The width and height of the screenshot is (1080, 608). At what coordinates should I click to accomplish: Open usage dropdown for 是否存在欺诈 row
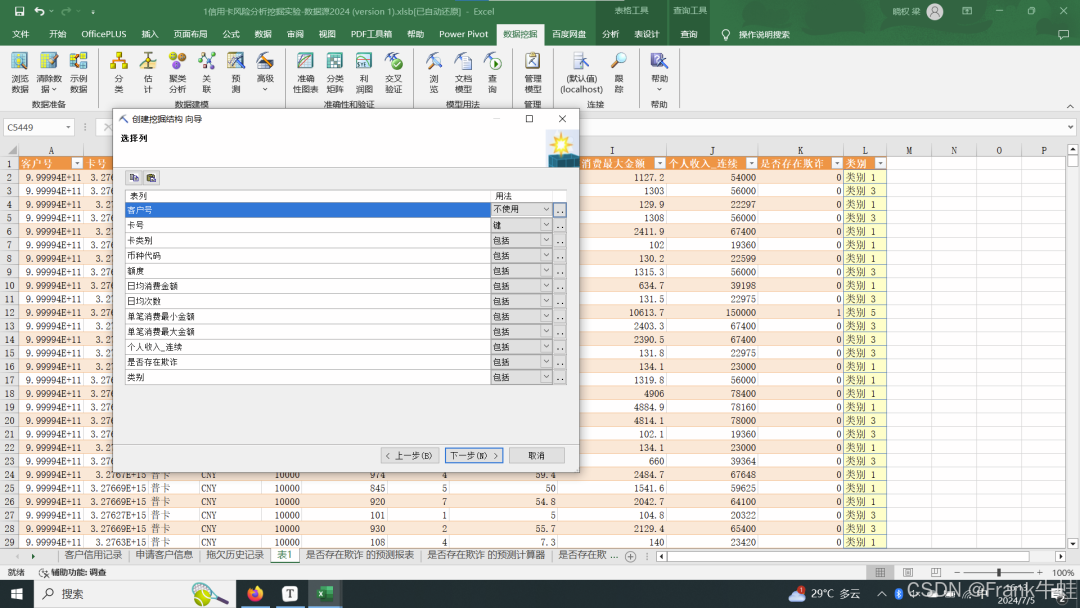click(546, 362)
